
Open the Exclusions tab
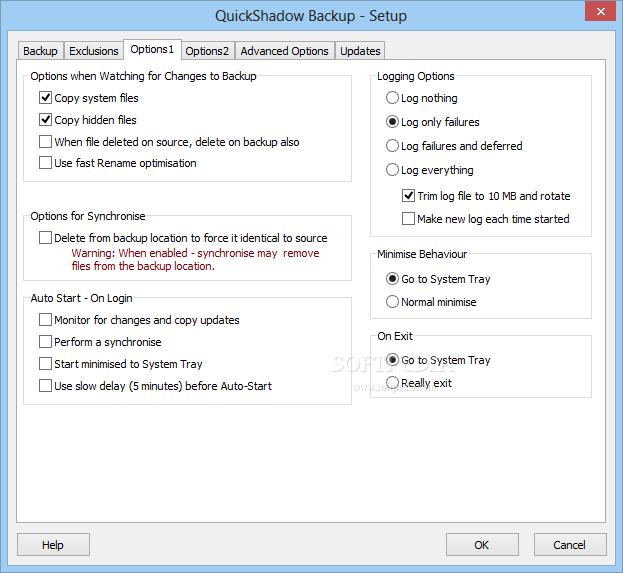[94, 51]
